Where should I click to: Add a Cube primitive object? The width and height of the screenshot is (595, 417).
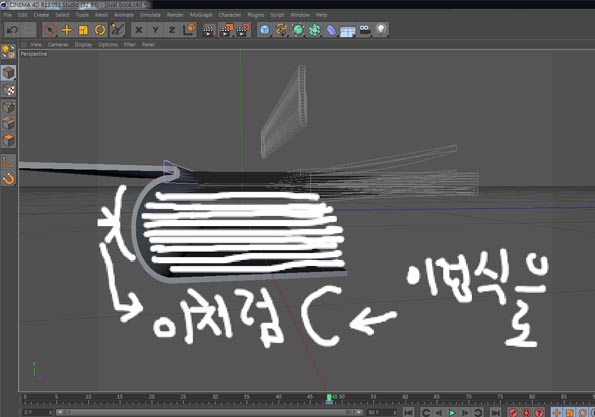point(265,30)
